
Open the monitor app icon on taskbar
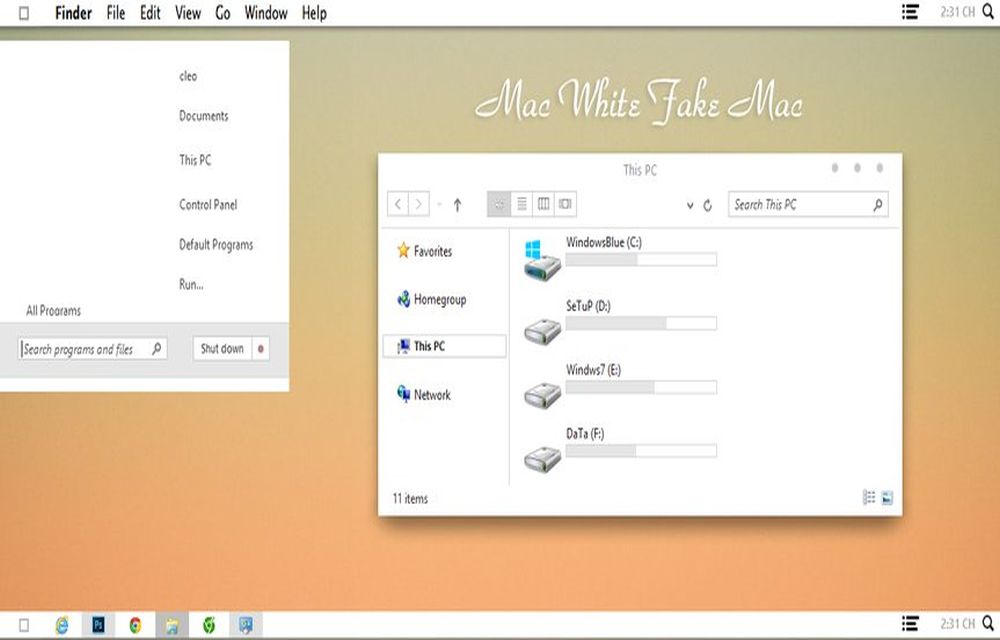[x=246, y=625]
